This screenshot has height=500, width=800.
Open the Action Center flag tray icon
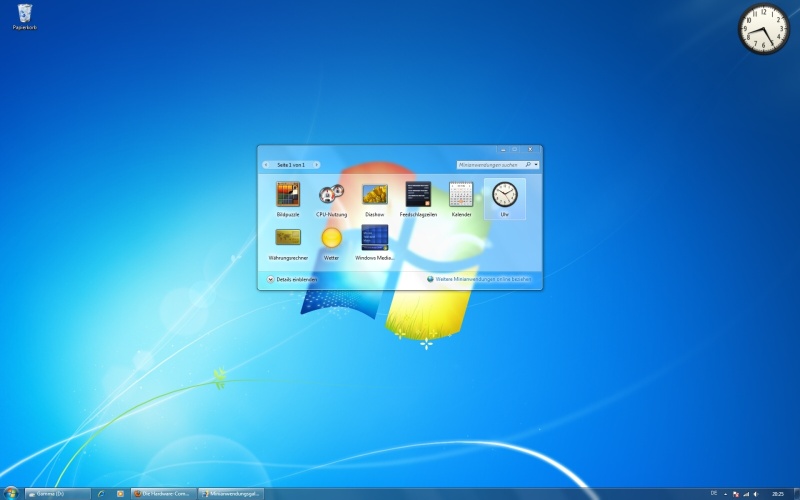(x=736, y=494)
